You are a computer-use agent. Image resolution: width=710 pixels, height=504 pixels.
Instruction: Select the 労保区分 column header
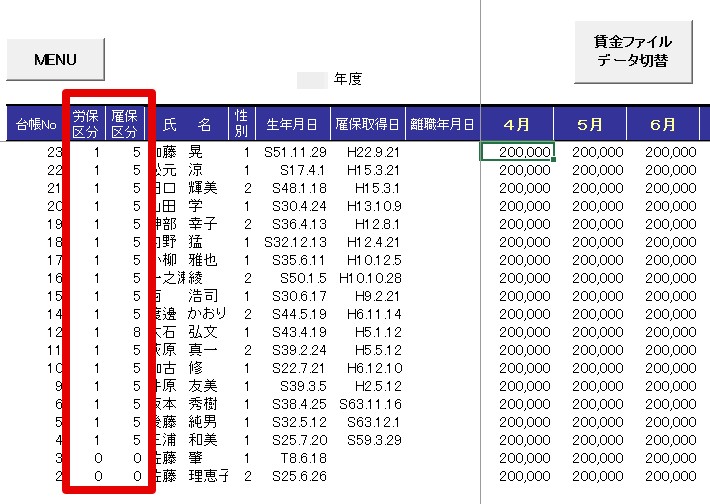coord(86,124)
